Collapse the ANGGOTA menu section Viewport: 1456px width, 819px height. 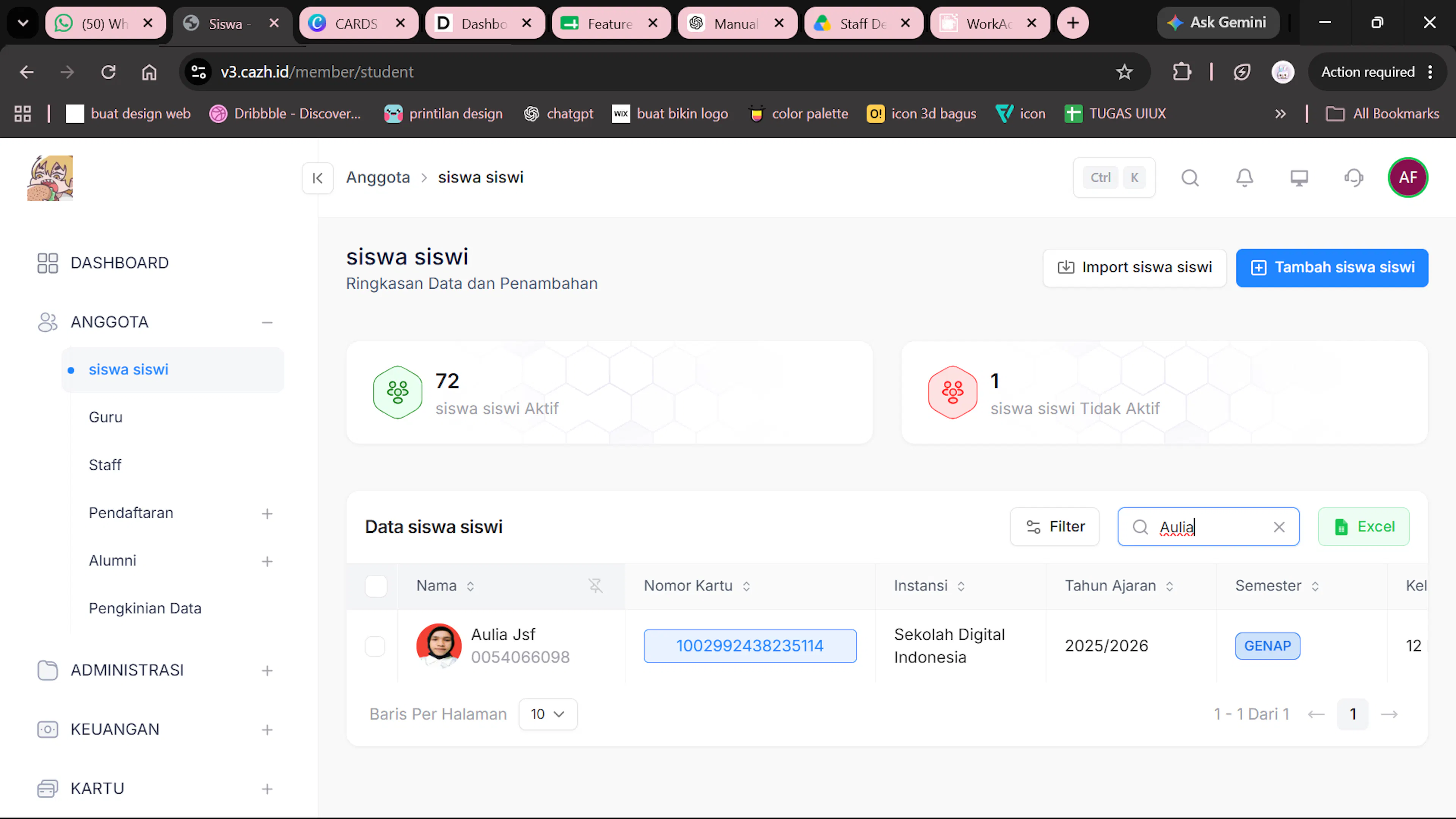tap(267, 323)
